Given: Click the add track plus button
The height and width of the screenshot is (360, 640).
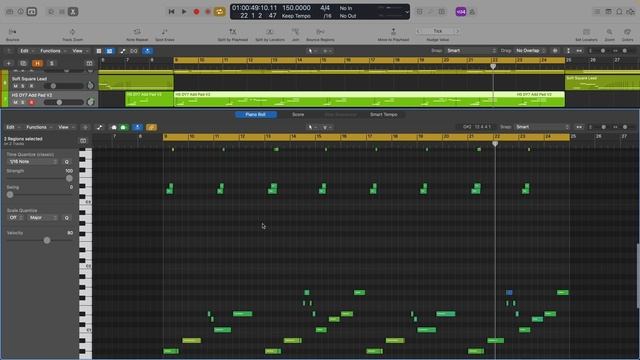Looking at the screenshot, I should point(9,63).
